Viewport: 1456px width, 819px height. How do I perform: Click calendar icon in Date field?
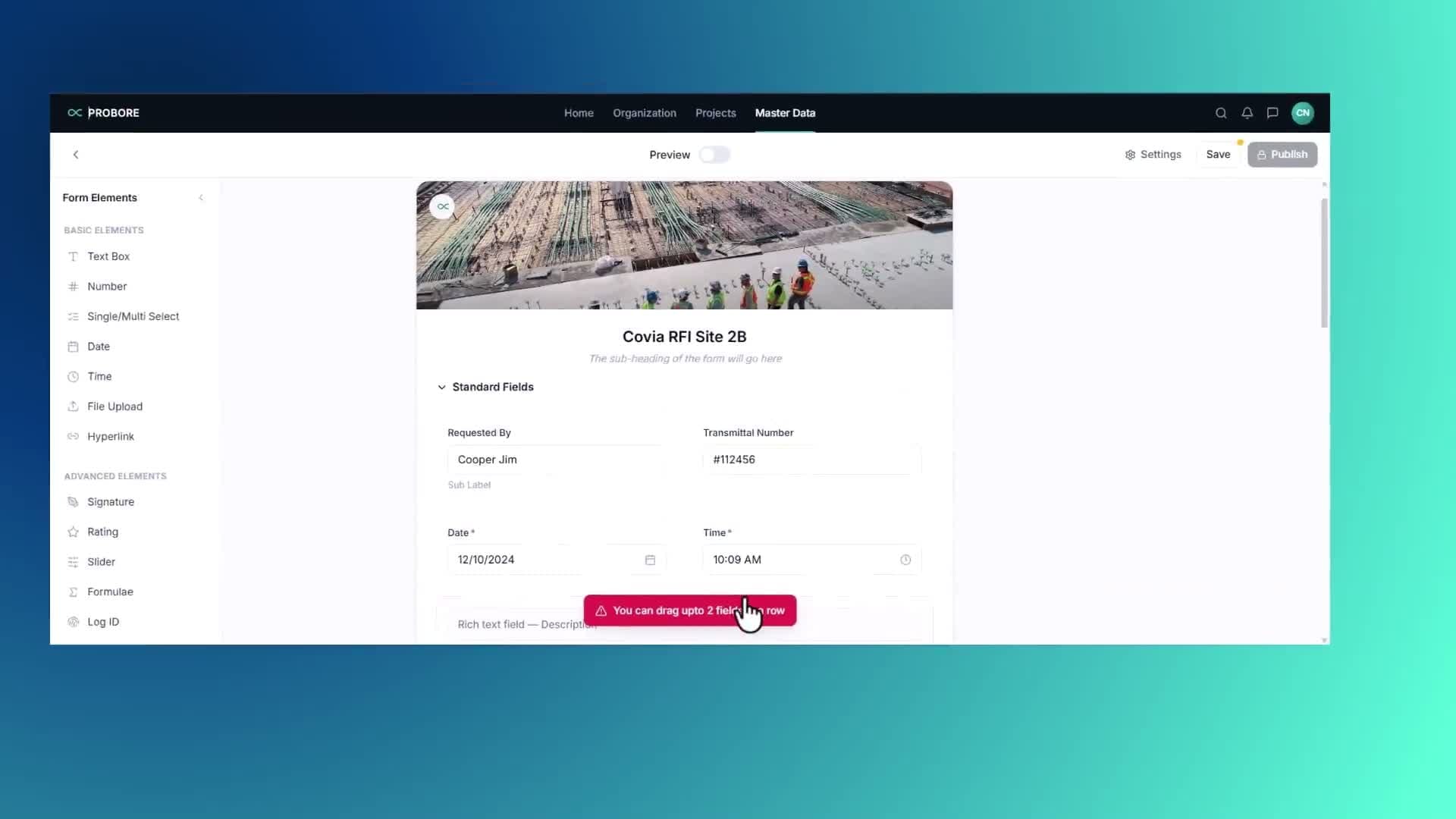[650, 560]
